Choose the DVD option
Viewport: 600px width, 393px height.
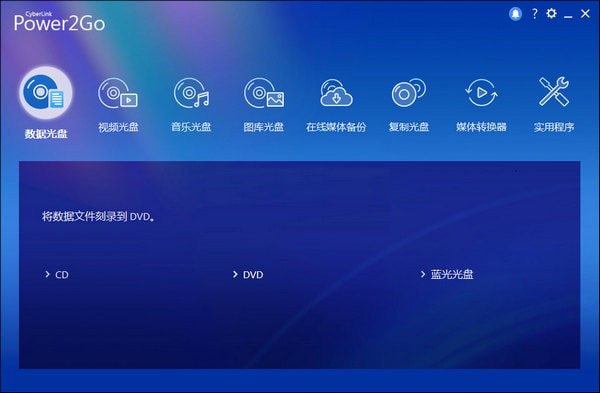248,275
